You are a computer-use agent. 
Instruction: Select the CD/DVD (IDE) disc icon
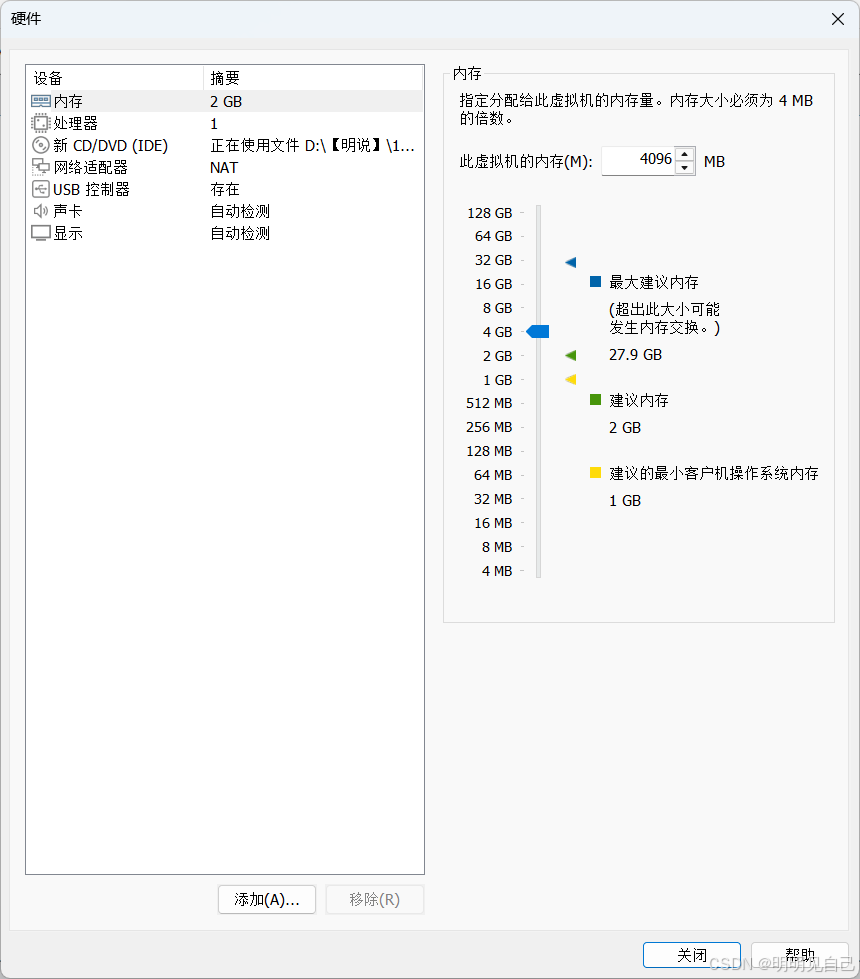click(41, 145)
